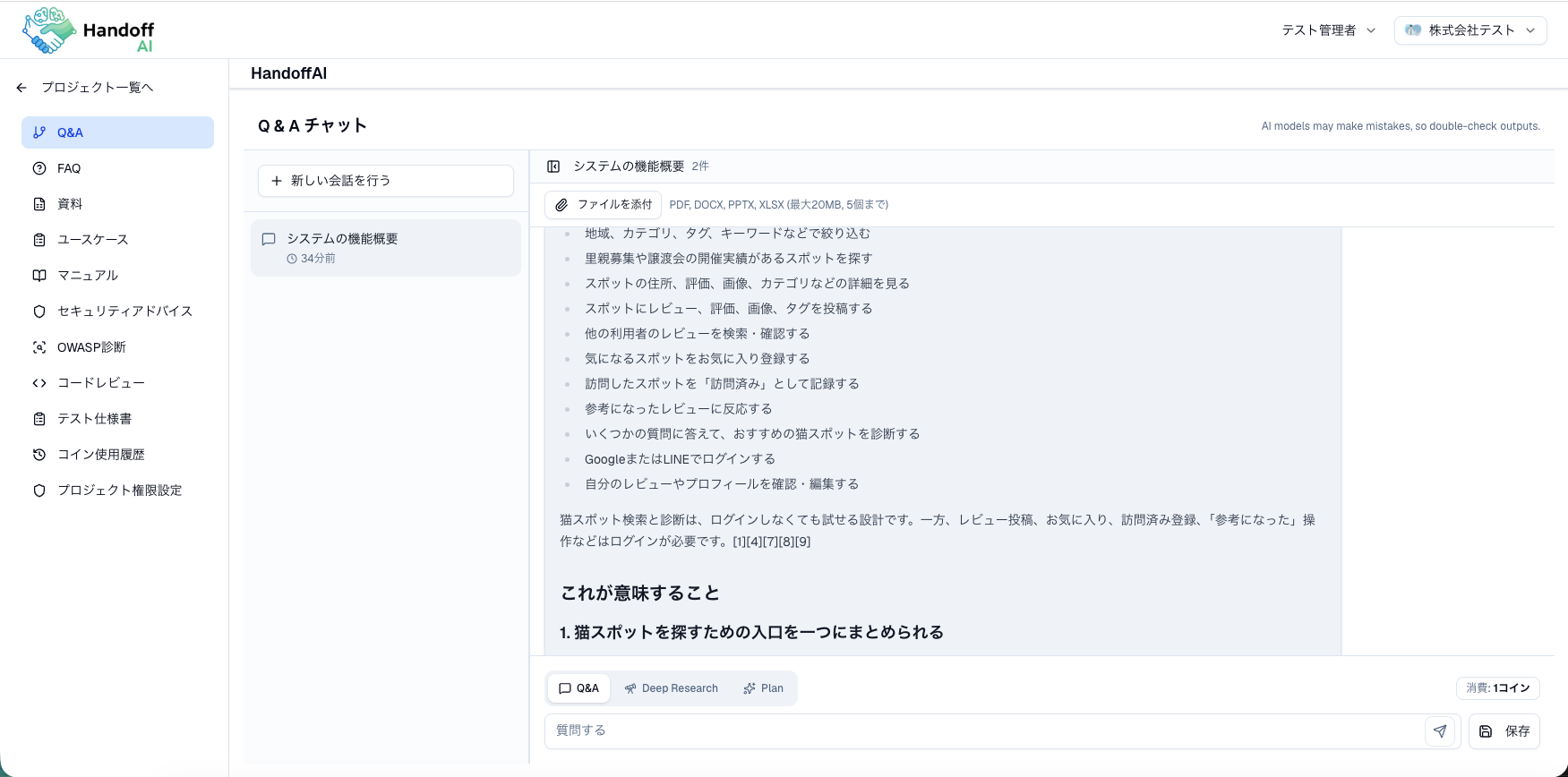
Task: Switch to Plan mode tab
Action: pos(763,688)
